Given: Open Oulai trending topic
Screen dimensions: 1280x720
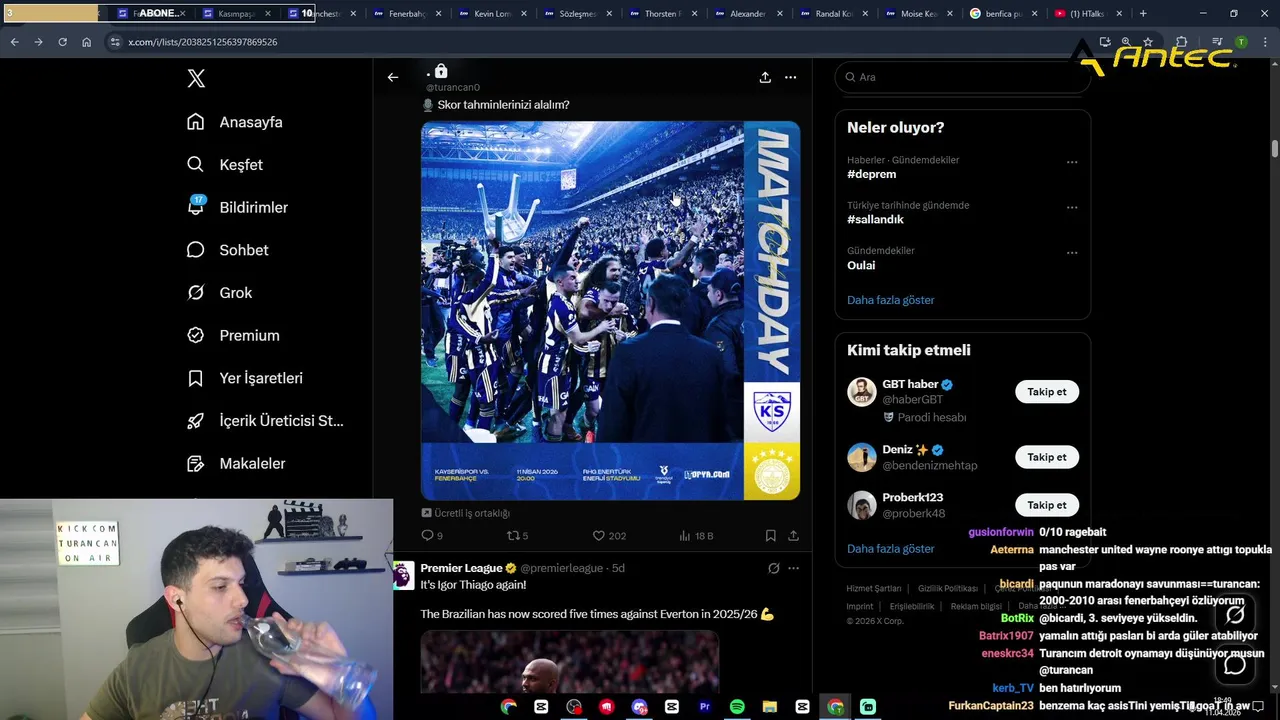Looking at the screenshot, I should click(x=861, y=265).
